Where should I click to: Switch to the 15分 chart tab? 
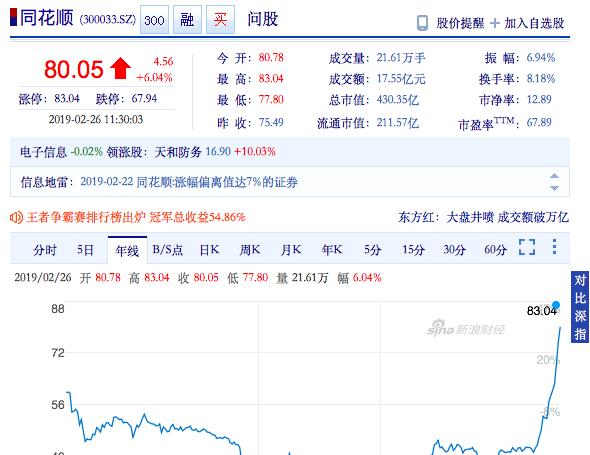tap(413, 250)
